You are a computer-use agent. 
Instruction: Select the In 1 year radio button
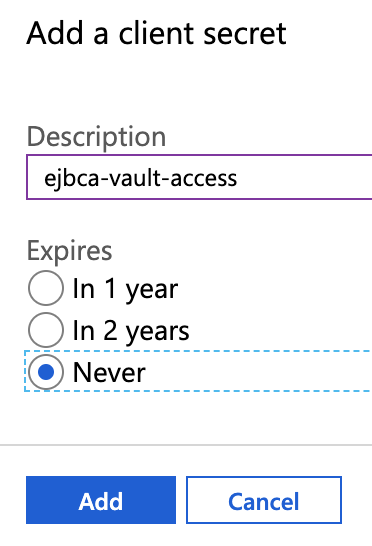(46, 288)
